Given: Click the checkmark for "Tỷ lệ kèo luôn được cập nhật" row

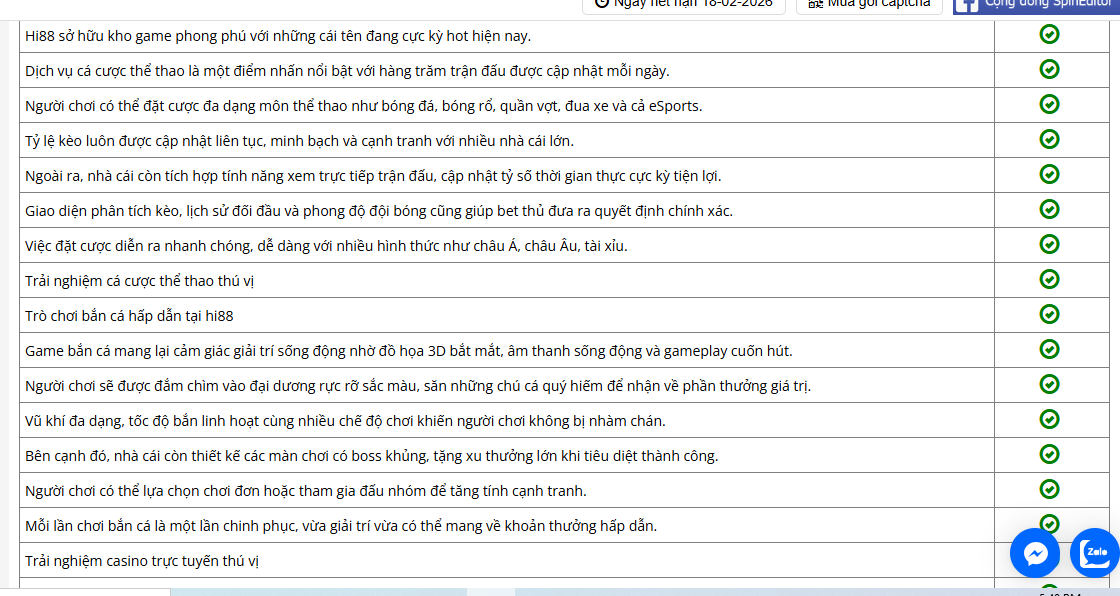Looking at the screenshot, I should [1049, 139].
